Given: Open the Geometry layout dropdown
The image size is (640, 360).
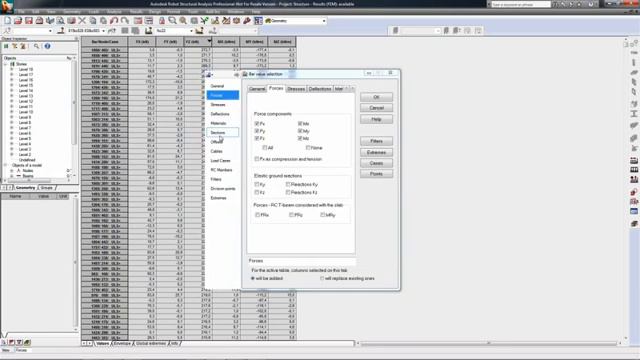Looking at the screenshot, I should coord(324,20).
